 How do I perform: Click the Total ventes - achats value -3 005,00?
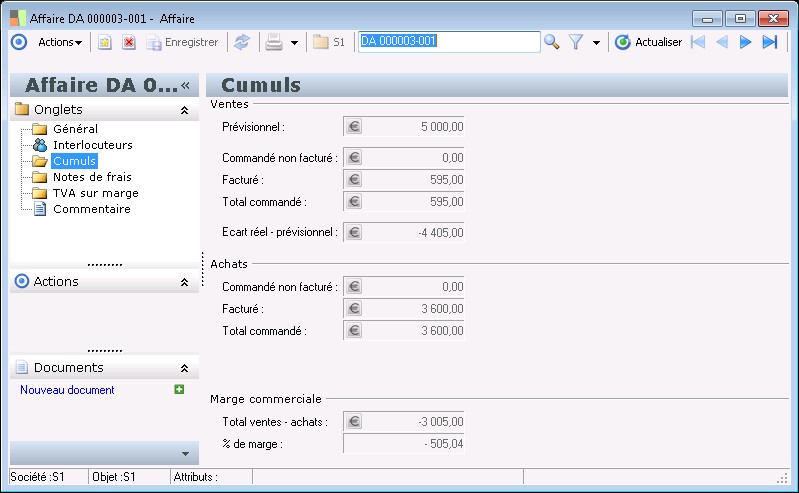click(441, 422)
